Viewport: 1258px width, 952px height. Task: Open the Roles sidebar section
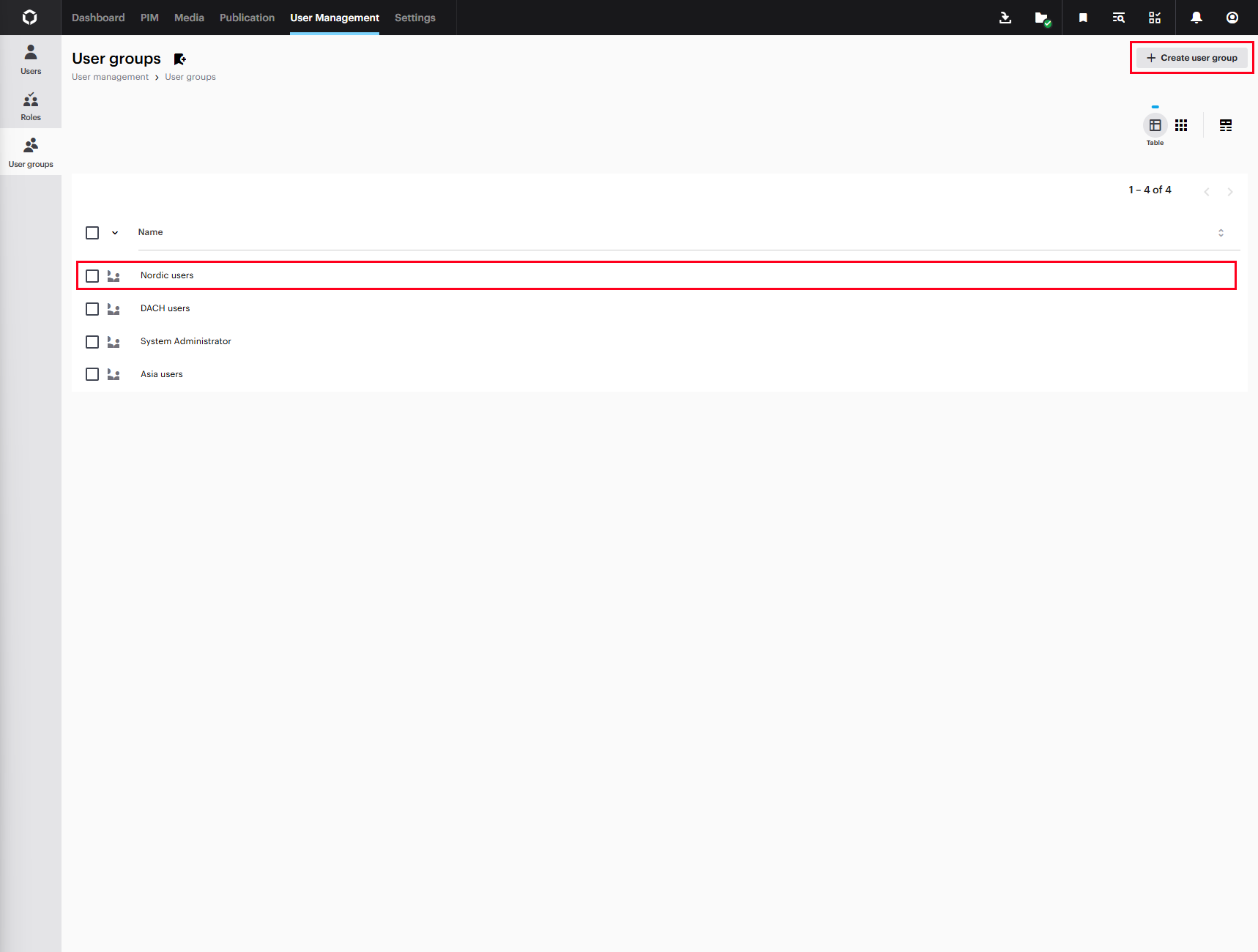31,106
